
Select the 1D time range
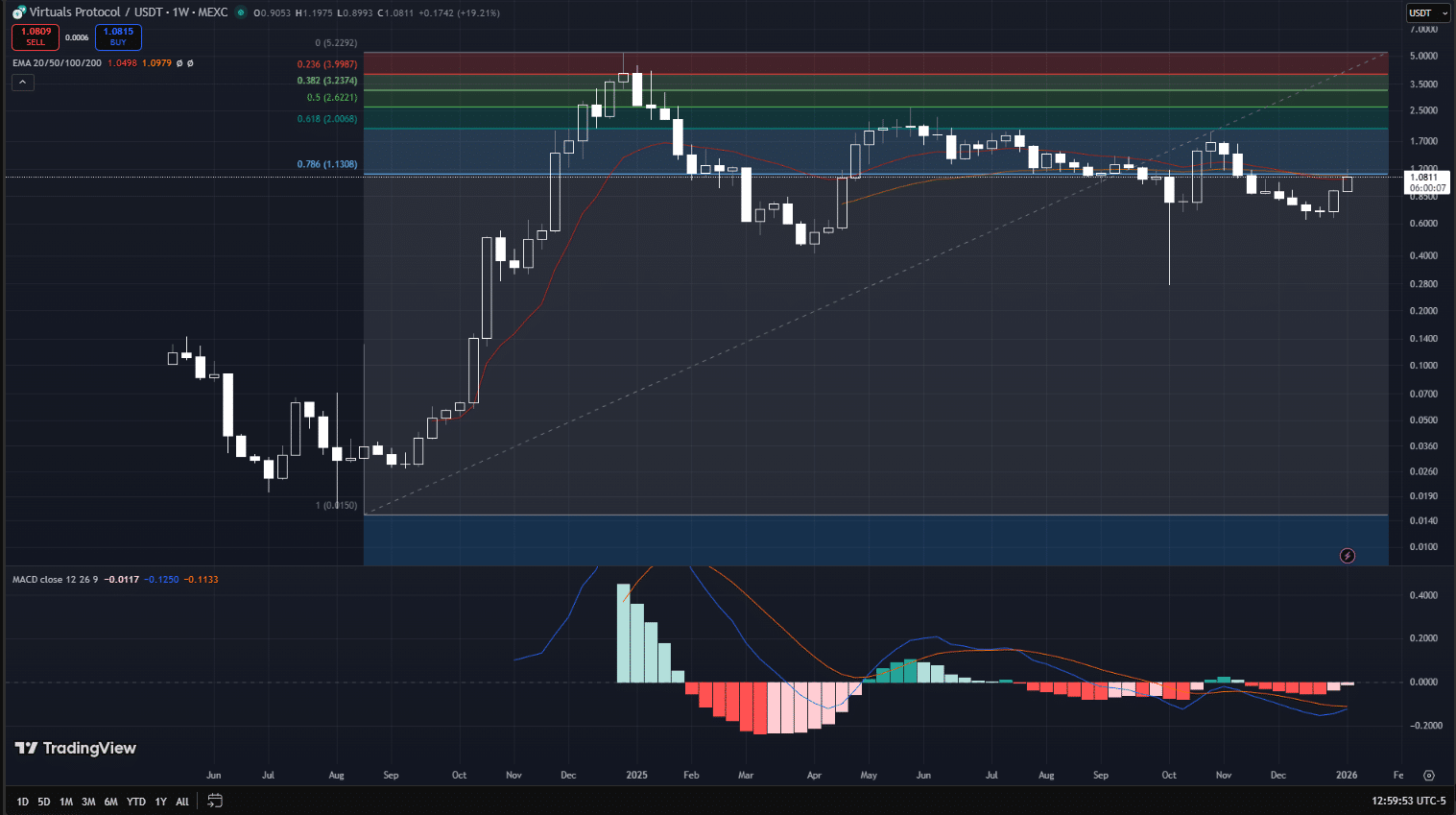pos(22,802)
